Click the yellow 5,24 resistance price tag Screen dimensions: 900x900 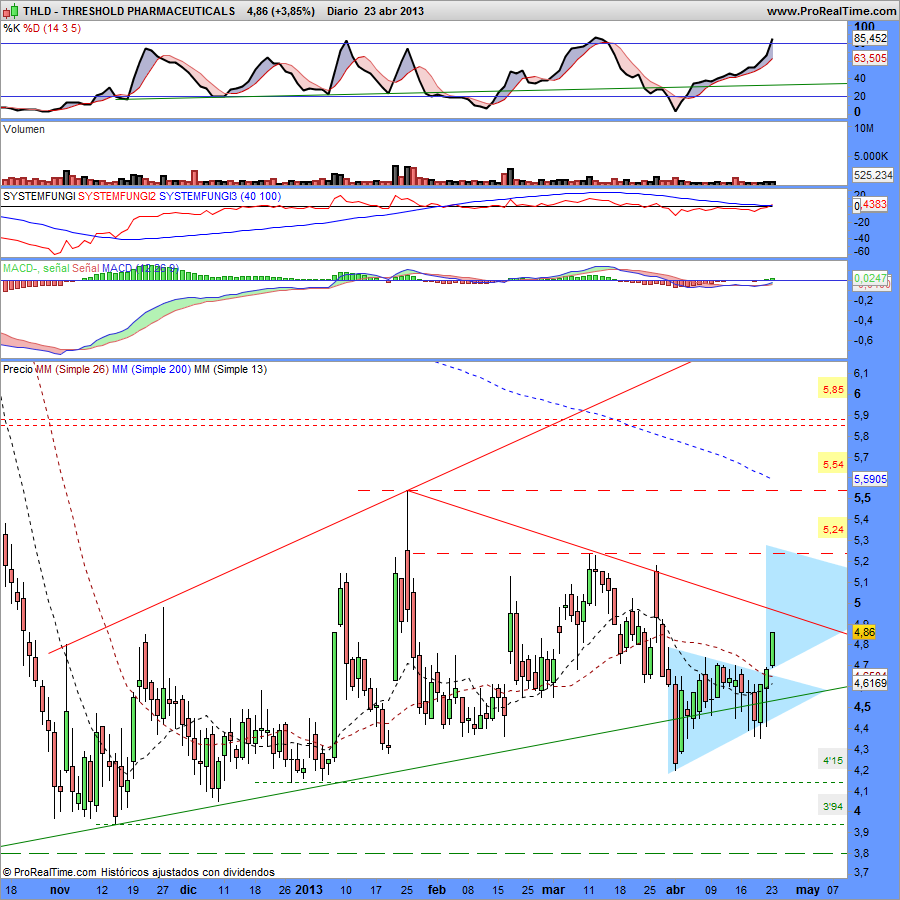(833, 529)
